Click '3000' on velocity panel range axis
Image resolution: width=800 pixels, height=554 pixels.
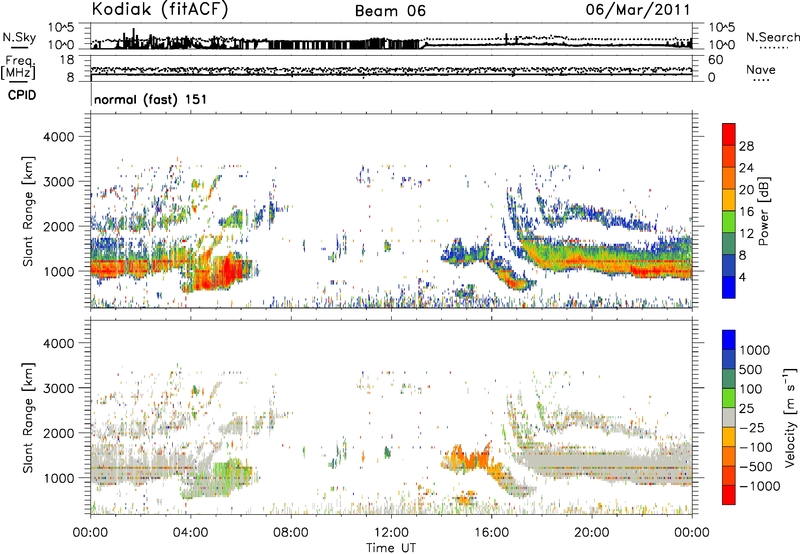[x=59, y=388]
